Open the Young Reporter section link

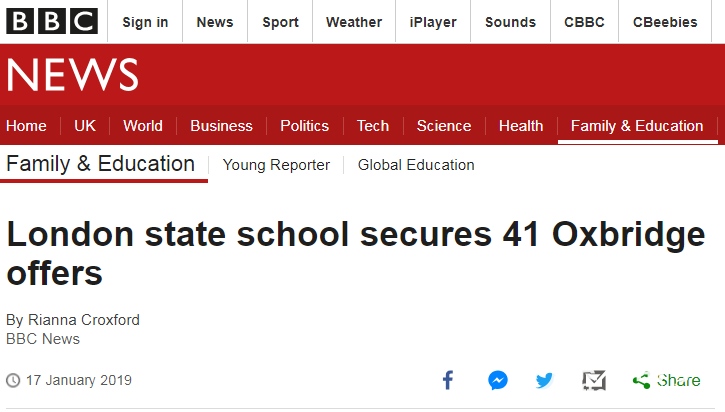[276, 165]
